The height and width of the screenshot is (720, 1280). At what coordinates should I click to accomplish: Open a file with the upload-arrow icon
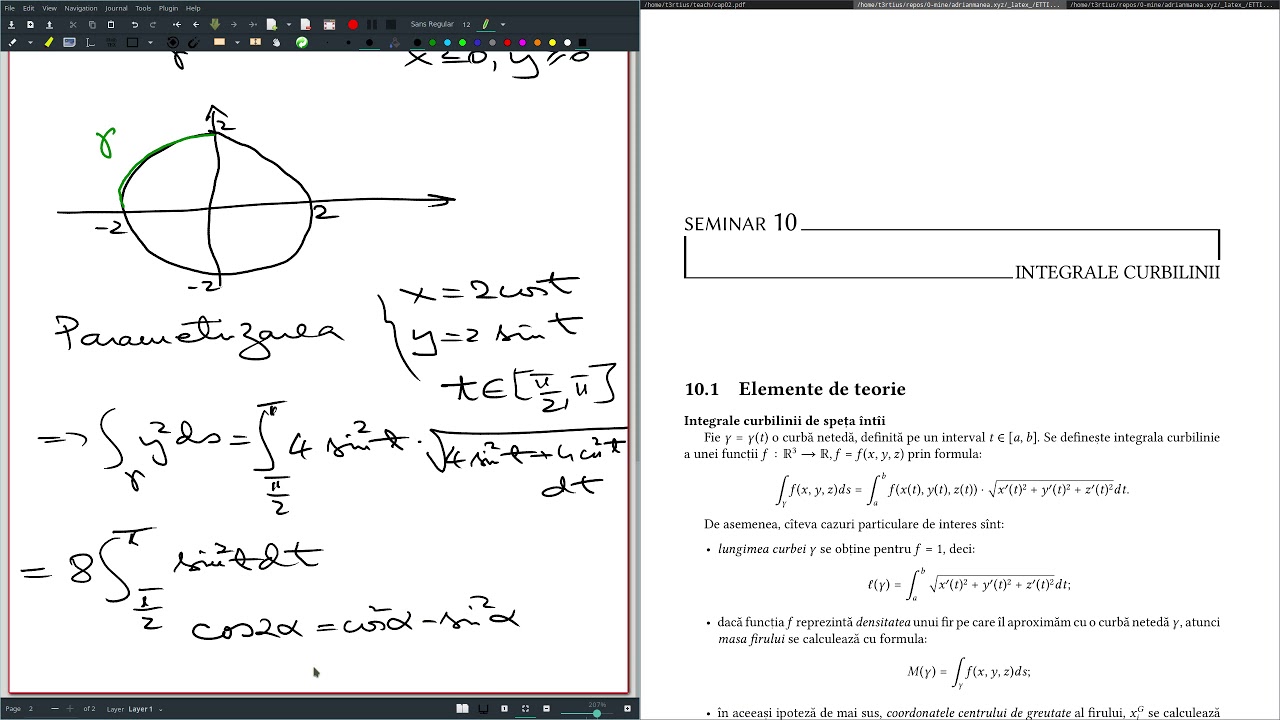click(49, 24)
